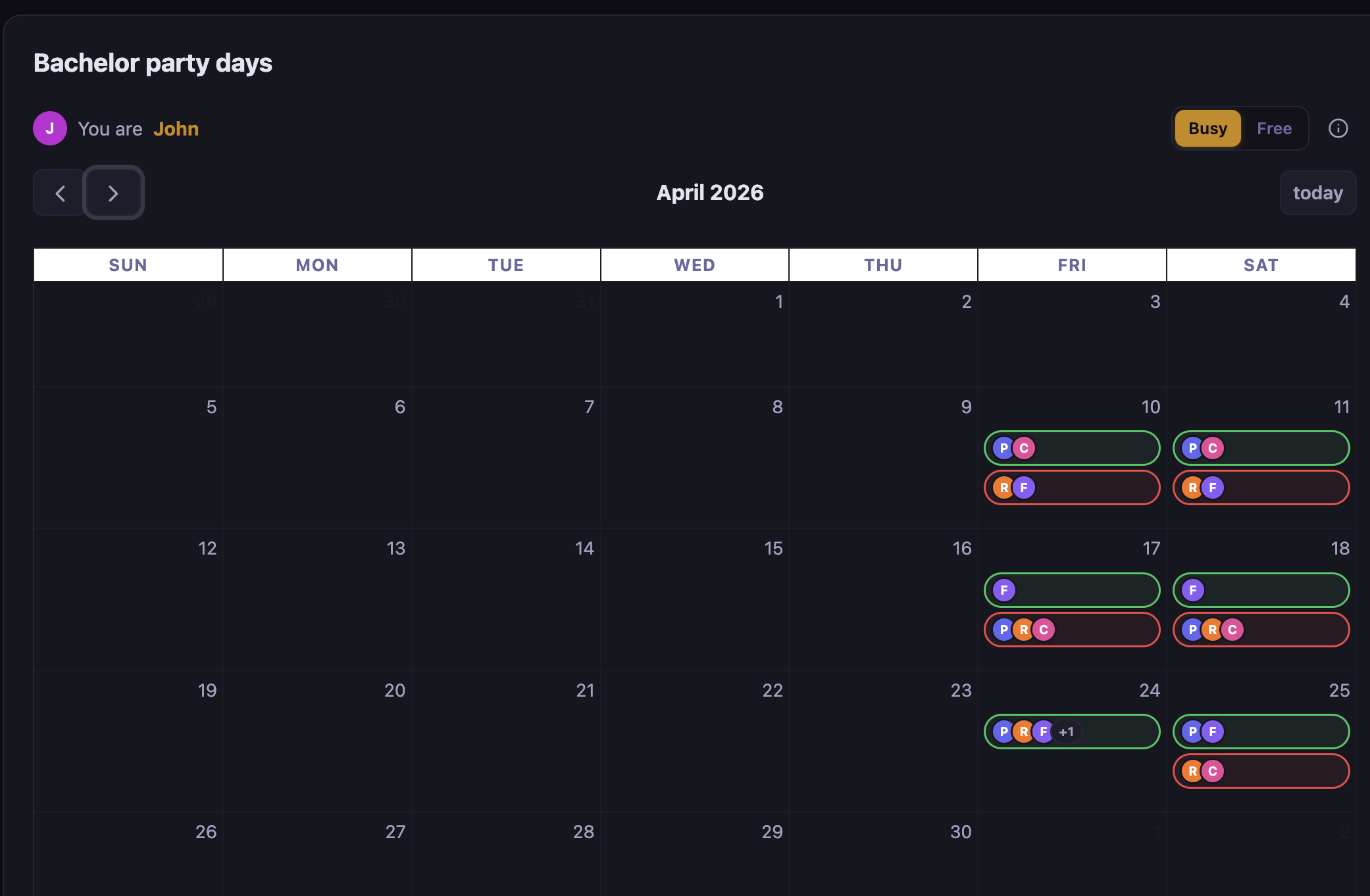Open the info icon next to Free
This screenshot has width=1370, height=896.
point(1338,128)
